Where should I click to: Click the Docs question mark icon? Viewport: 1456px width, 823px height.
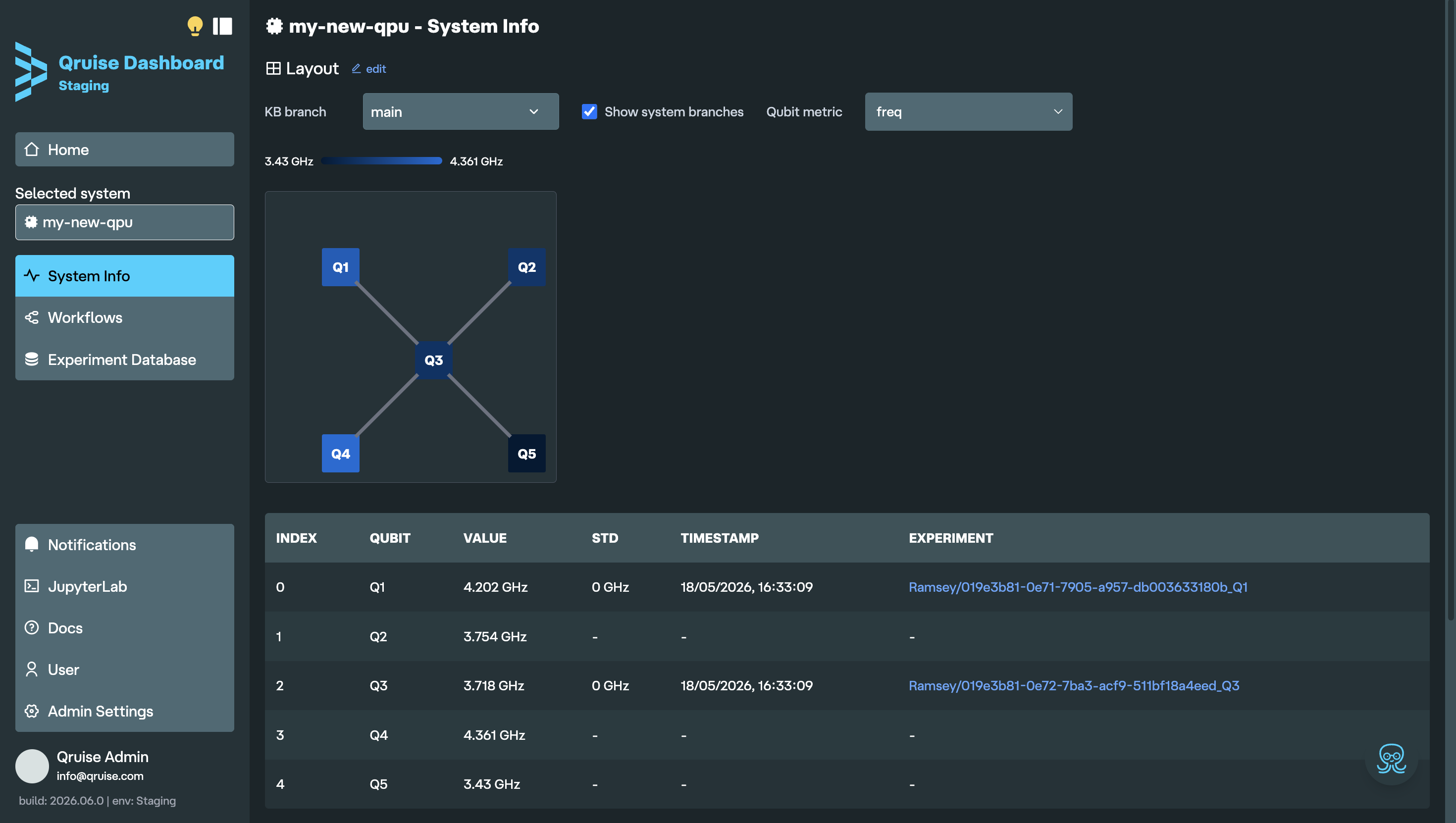pyautogui.click(x=32, y=627)
